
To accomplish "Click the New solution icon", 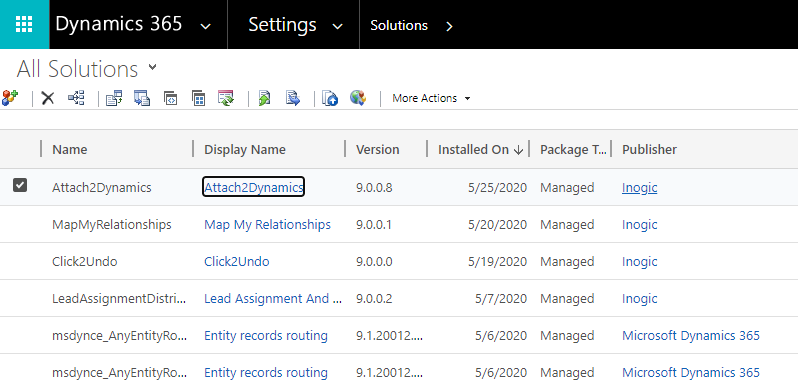I will tap(10, 98).
